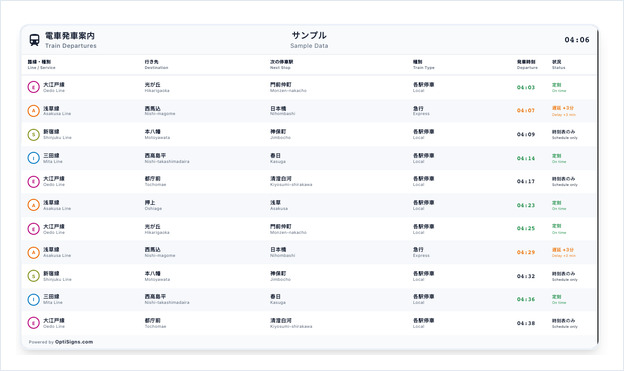624x371 pixels.
Task: Select the 04:14 departure time
Action: [x=526, y=158]
